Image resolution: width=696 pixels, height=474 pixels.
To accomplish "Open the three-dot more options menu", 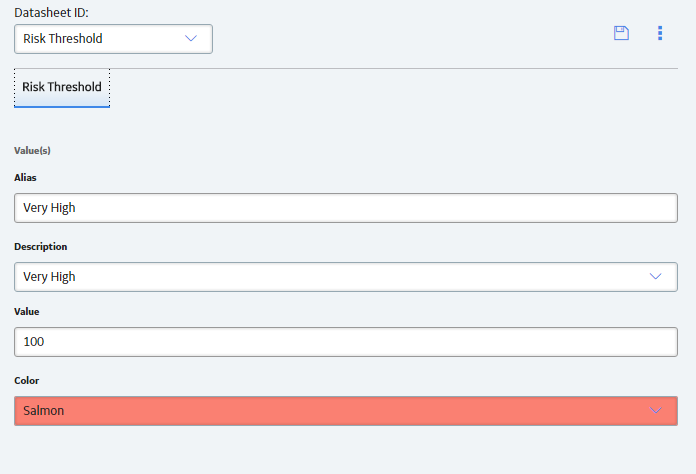I will click(x=660, y=33).
